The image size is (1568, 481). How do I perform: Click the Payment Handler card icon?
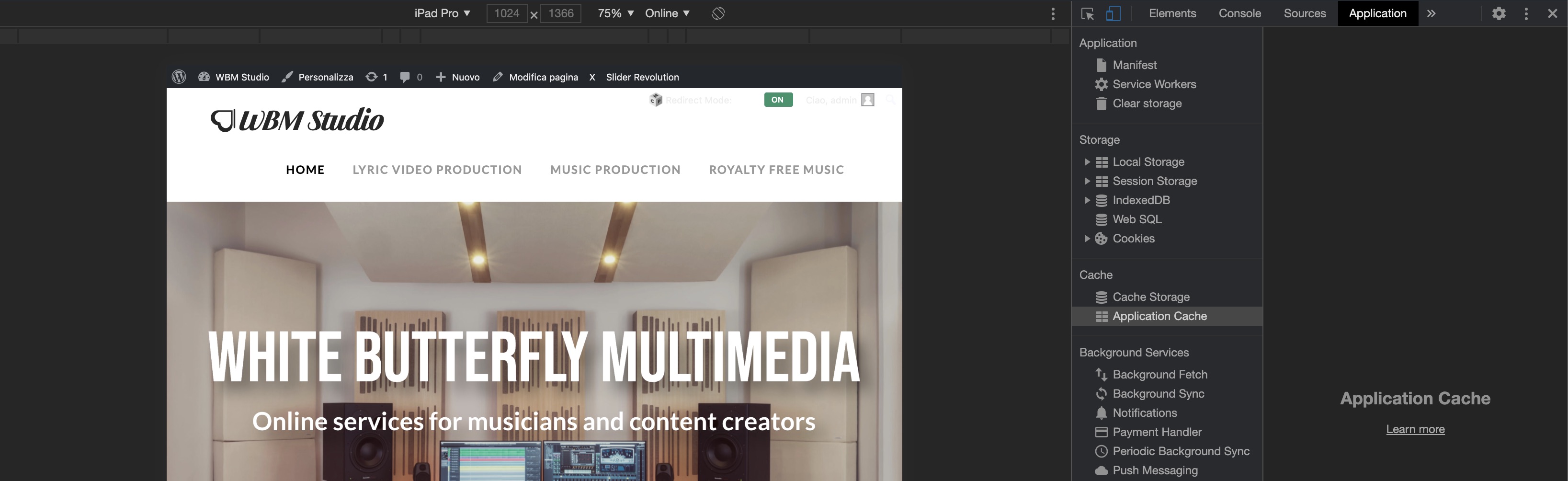tap(1101, 432)
